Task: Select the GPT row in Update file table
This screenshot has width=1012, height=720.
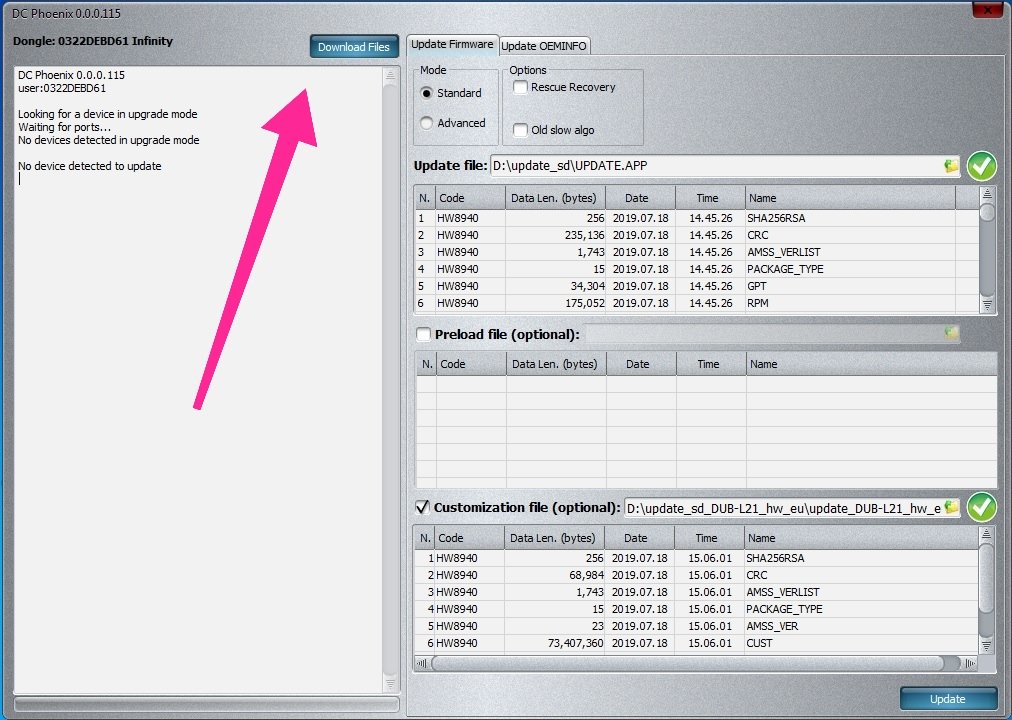Action: point(696,286)
